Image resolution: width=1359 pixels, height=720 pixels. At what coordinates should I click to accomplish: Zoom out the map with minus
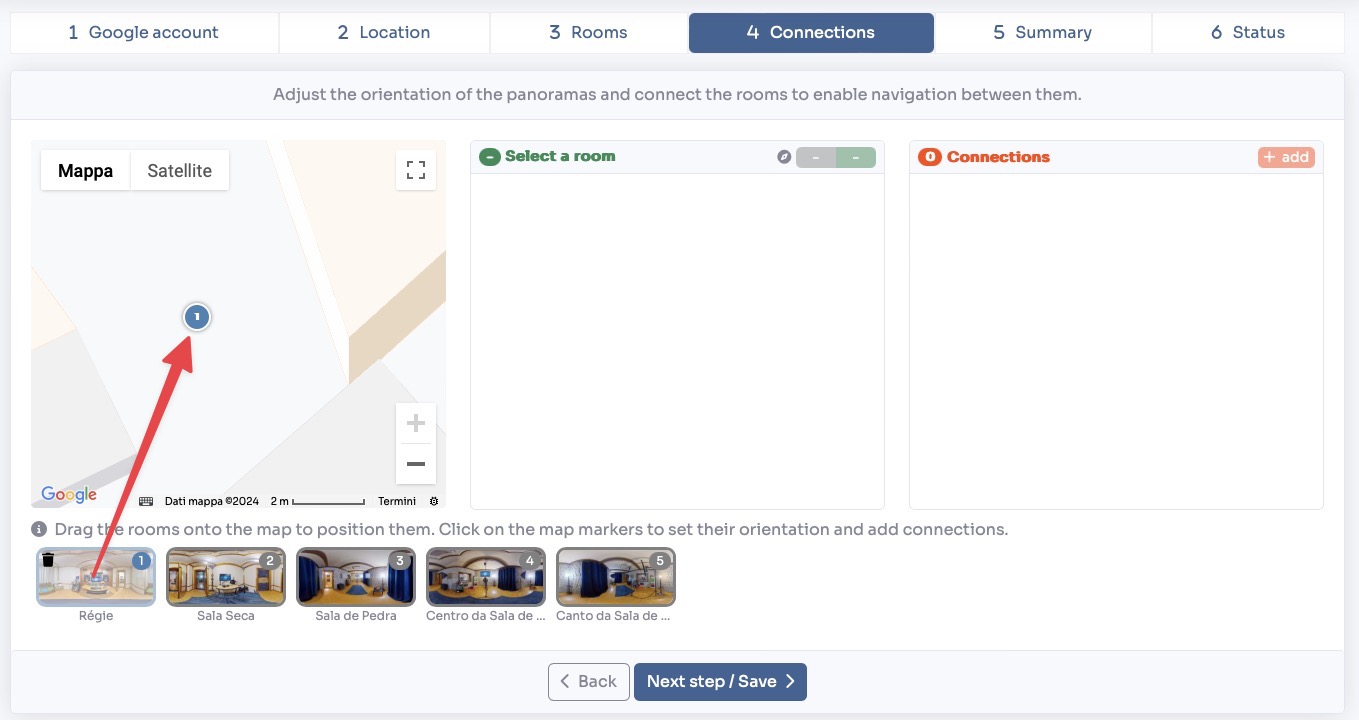click(x=416, y=464)
